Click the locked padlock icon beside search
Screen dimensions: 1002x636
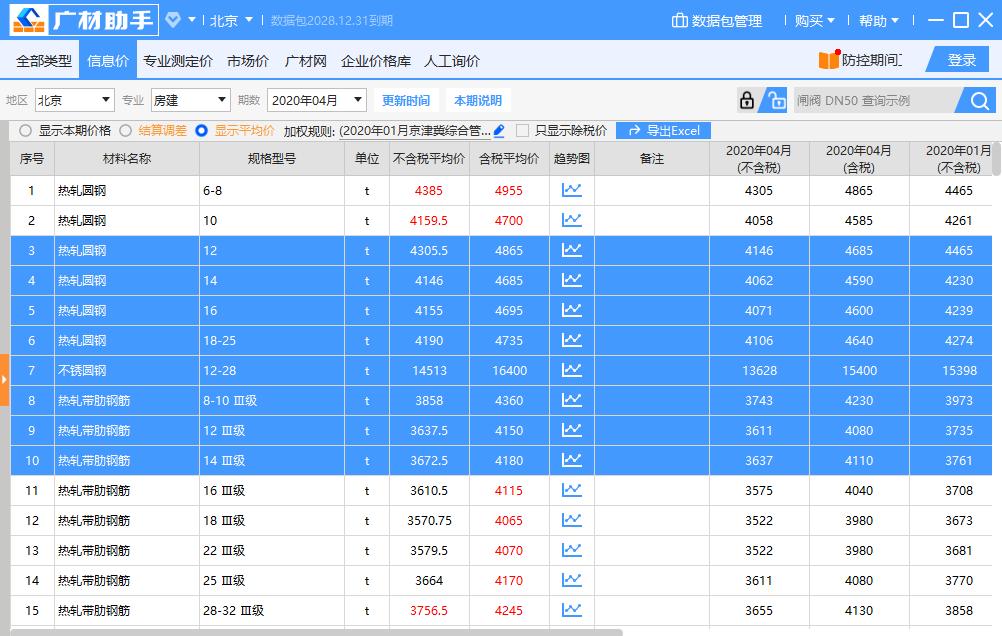pyautogui.click(x=746, y=100)
